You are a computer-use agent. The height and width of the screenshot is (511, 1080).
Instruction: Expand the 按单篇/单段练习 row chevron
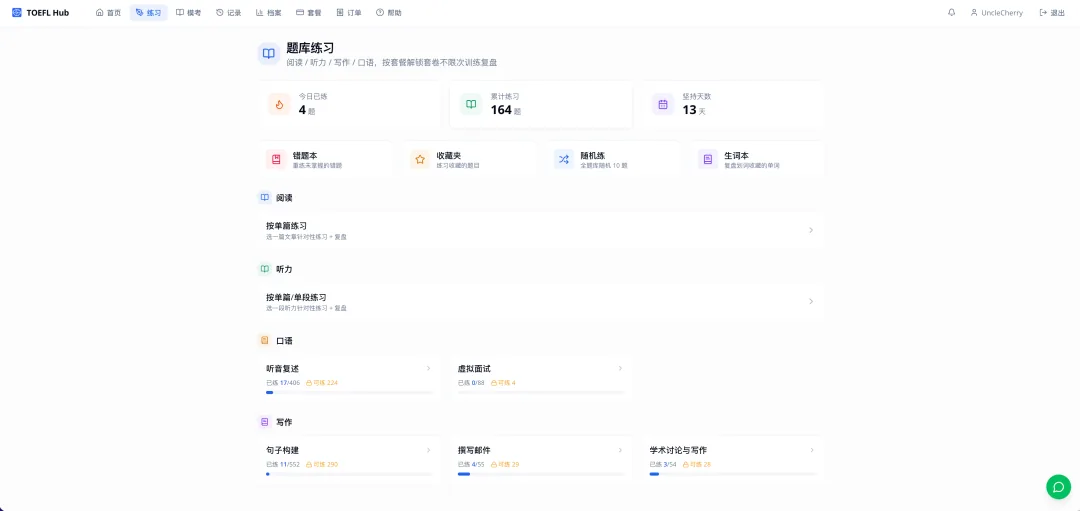click(811, 302)
